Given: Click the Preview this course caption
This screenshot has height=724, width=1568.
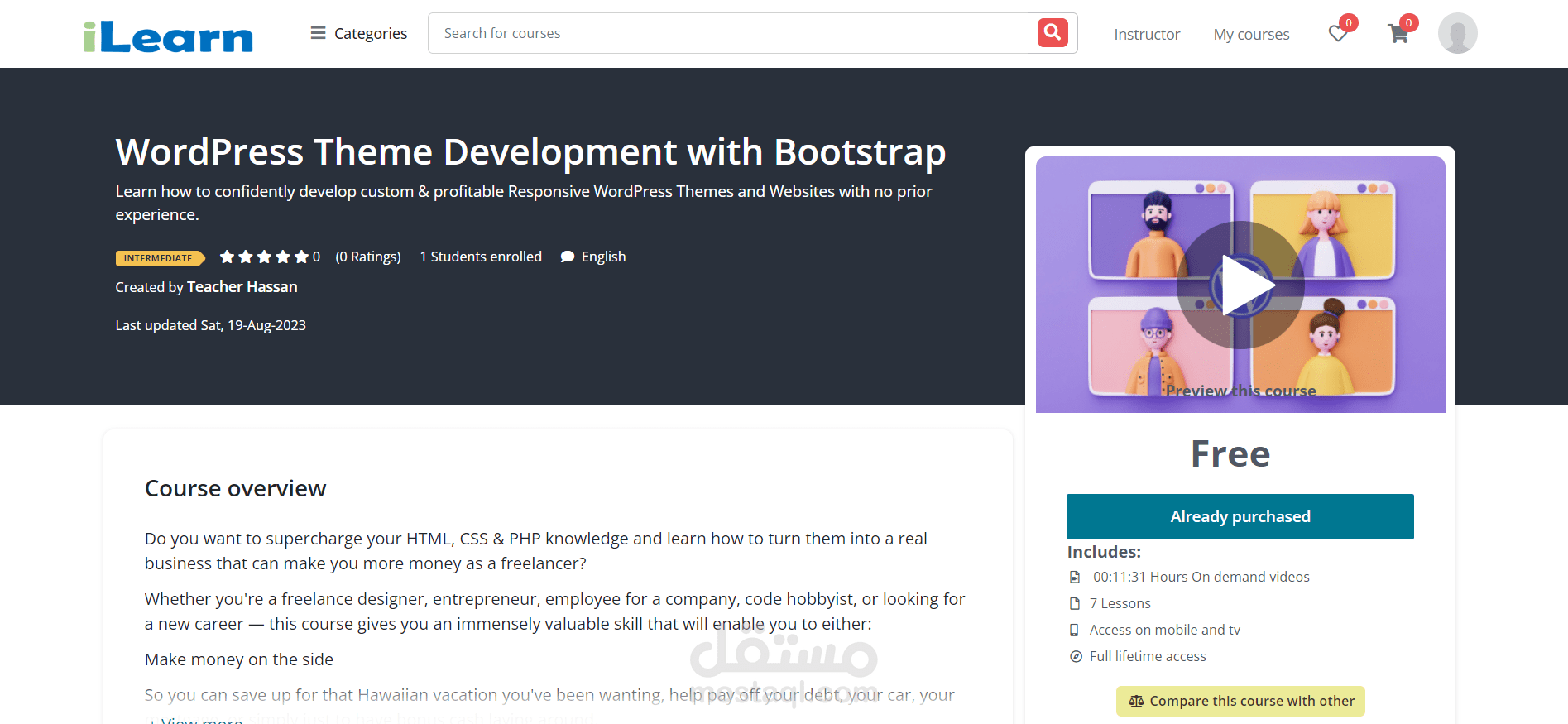Looking at the screenshot, I should click(1240, 391).
